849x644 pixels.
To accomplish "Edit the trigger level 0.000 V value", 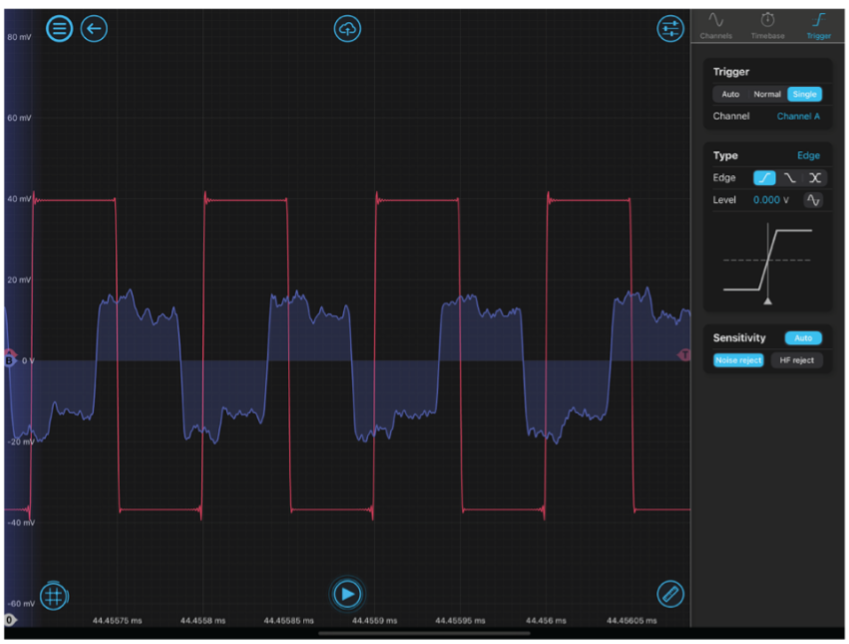I will coord(770,200).
